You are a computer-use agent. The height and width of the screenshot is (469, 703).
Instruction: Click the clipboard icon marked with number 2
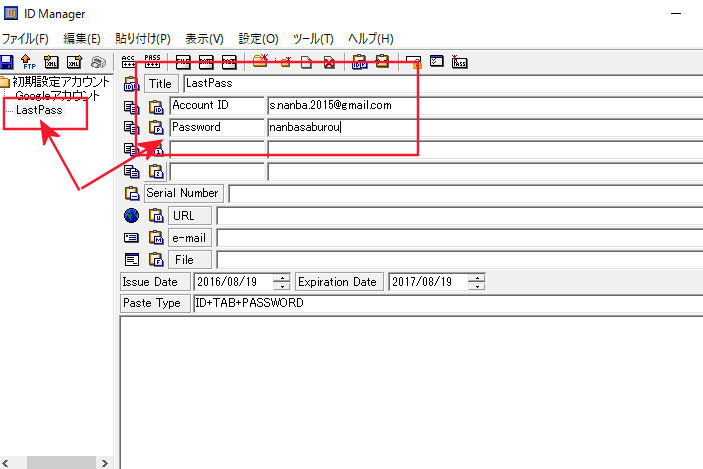[156, 171]
